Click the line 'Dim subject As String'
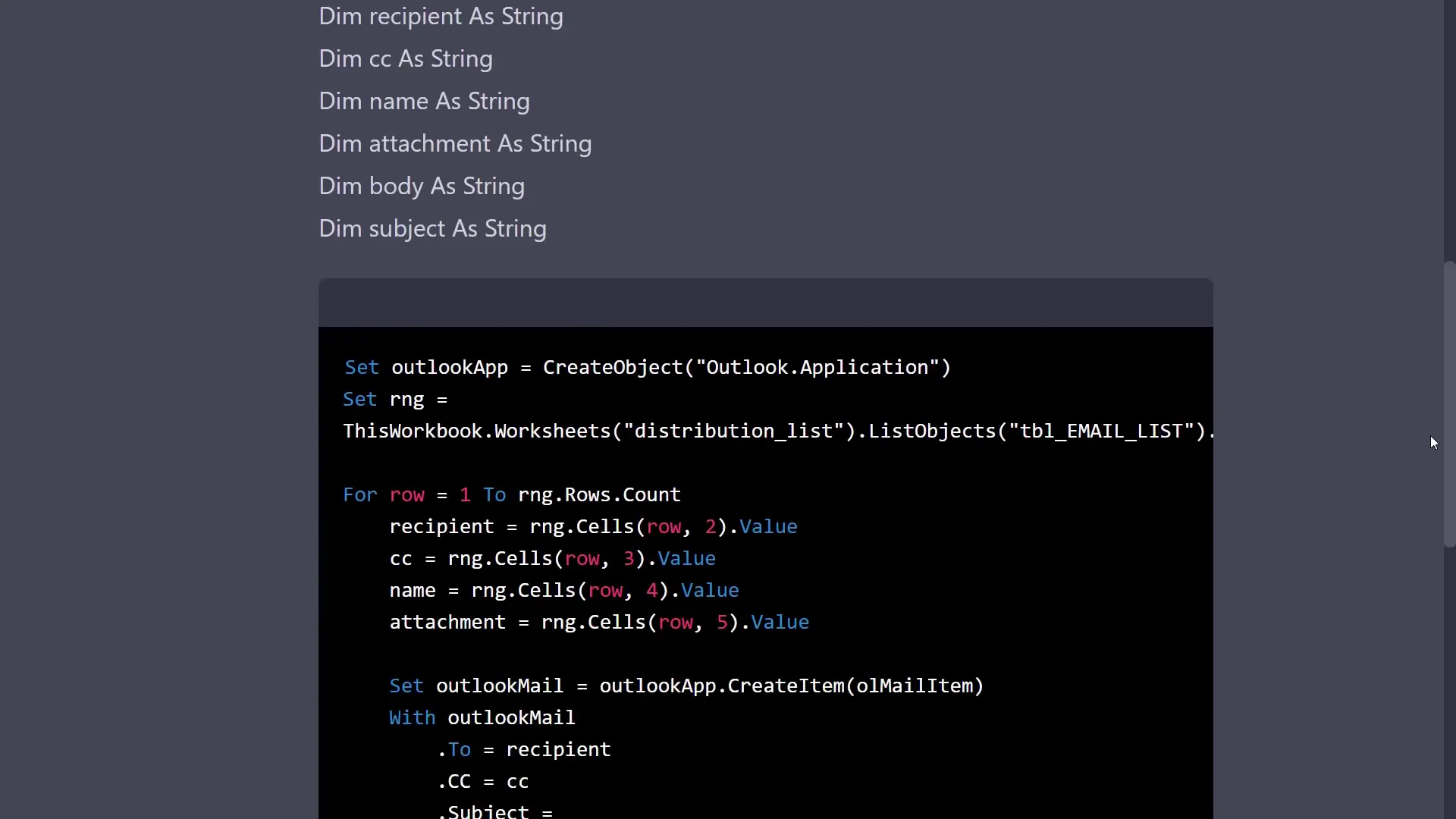 click(432, 228)
